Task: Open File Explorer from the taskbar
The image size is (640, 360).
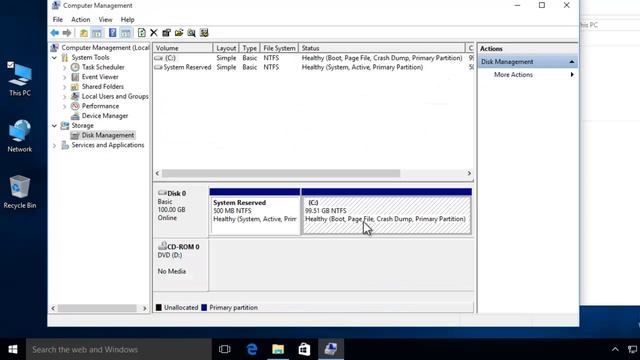Action: pyautogui.click(x=278, y=349)
